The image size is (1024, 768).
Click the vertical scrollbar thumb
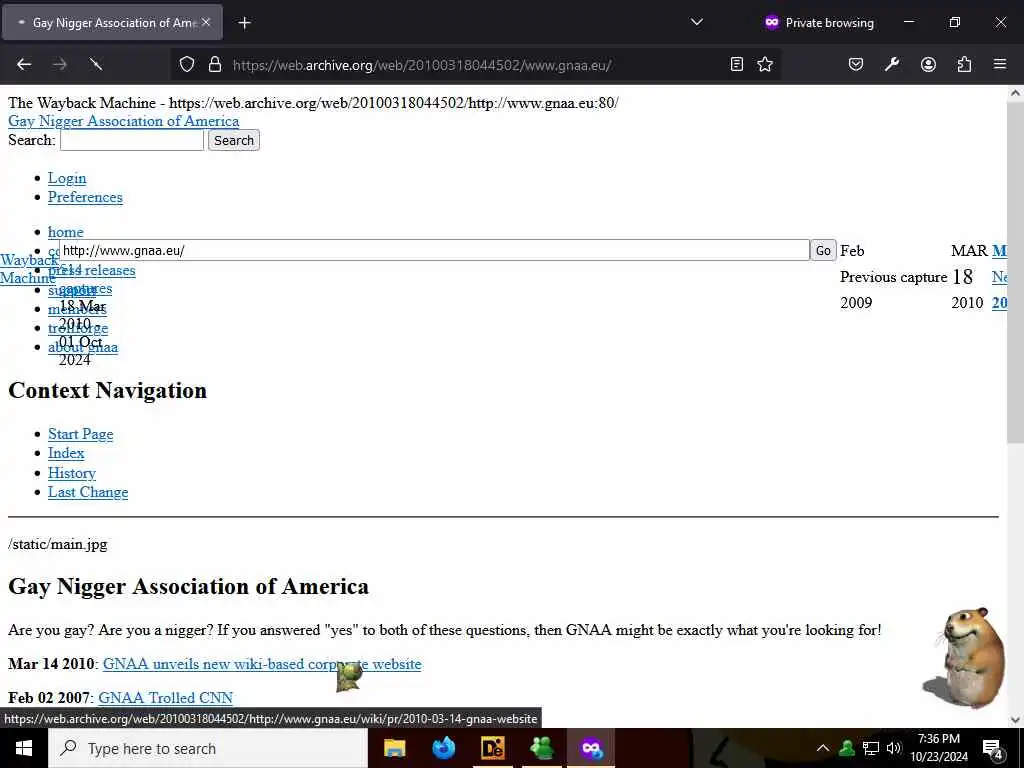(x=1015, y=273)
